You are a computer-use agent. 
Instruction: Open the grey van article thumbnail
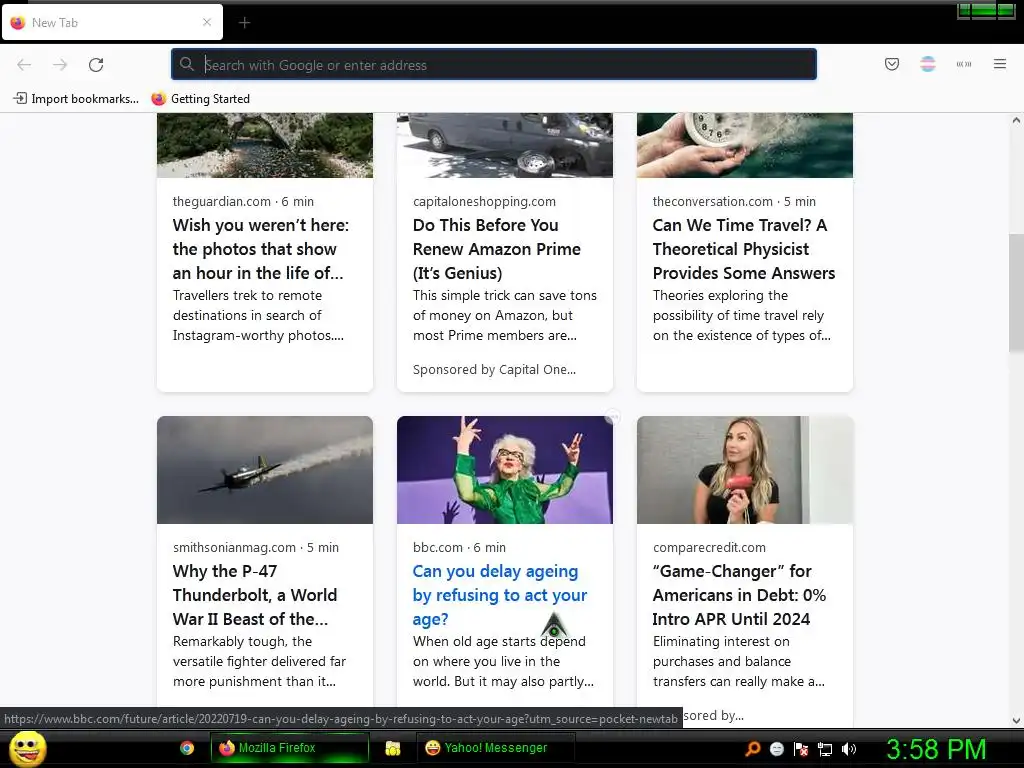point(505,145)
